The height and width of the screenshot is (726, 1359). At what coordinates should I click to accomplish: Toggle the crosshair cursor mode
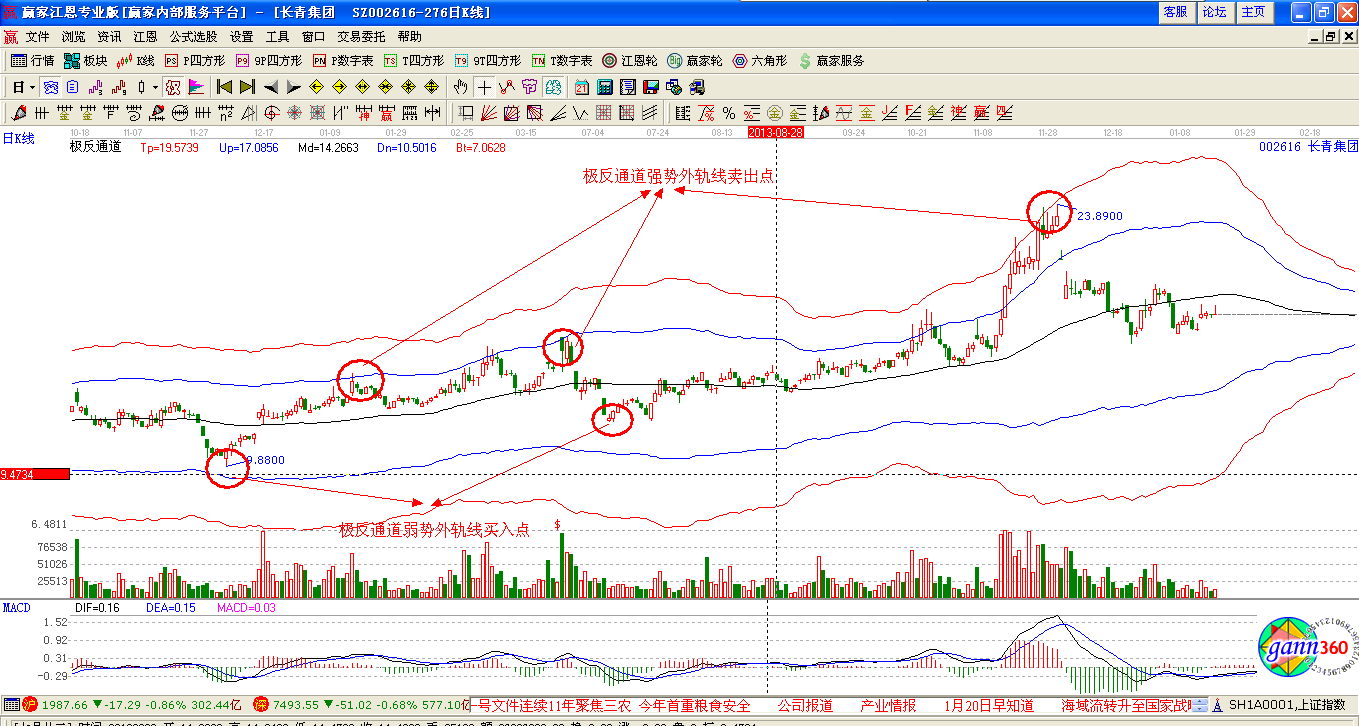(483, 87)
